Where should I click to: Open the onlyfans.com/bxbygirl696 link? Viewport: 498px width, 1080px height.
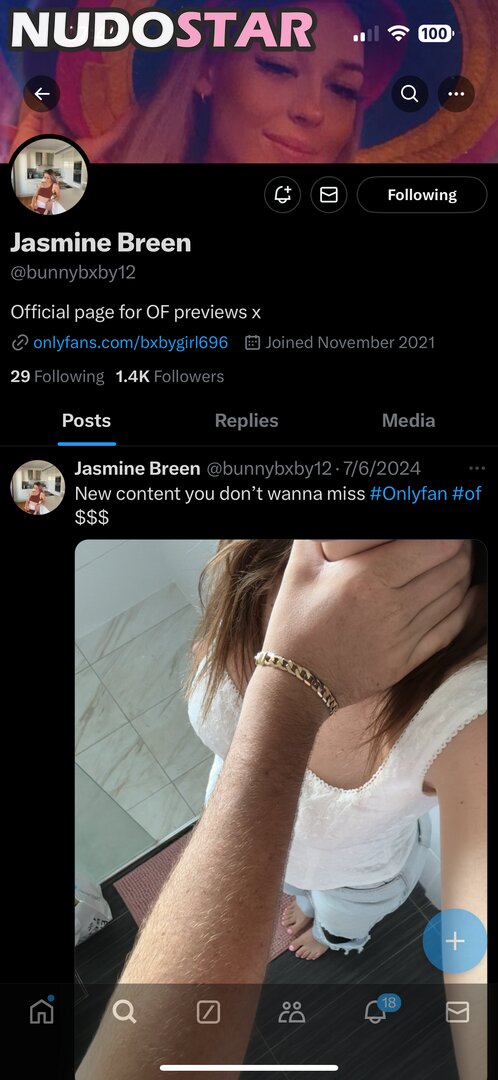pos(130,342)
